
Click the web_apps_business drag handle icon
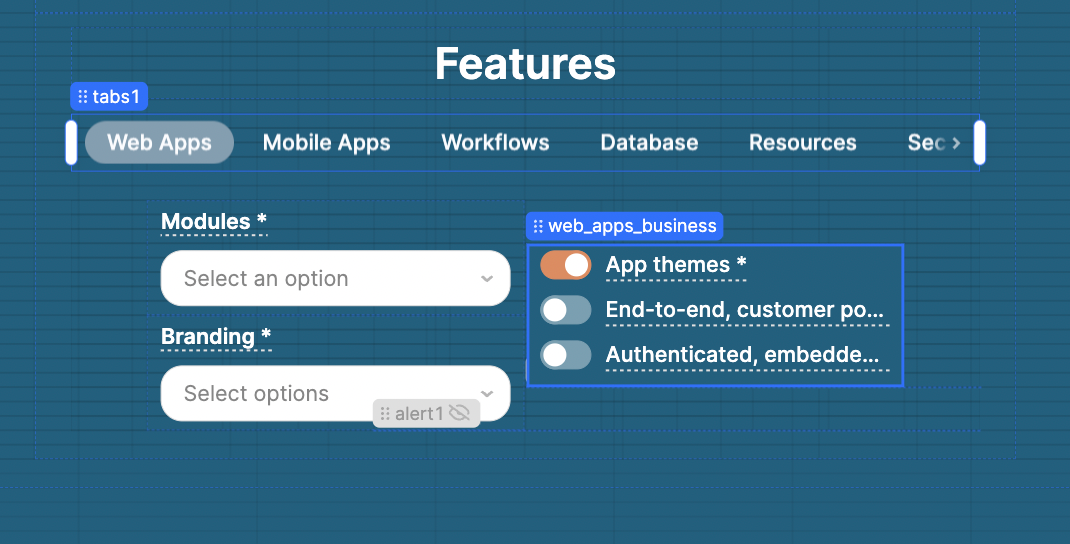(x=538, y=226)
